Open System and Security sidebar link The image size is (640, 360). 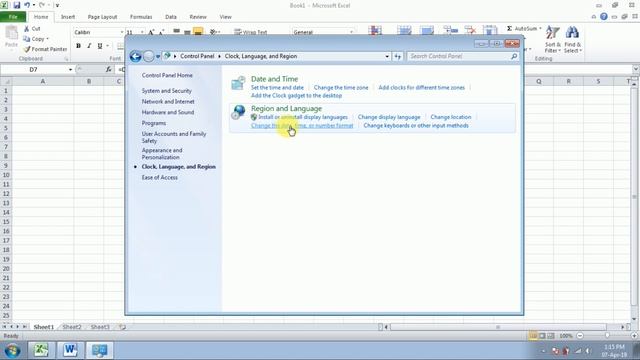[167, 91]
